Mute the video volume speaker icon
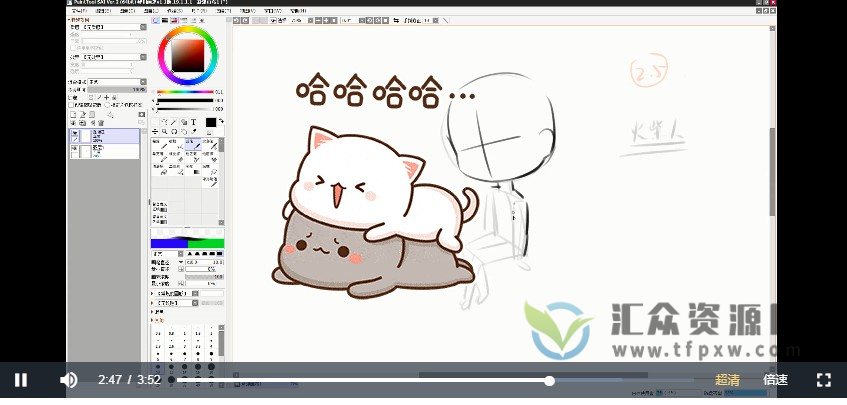 click(x=68, y=380)
